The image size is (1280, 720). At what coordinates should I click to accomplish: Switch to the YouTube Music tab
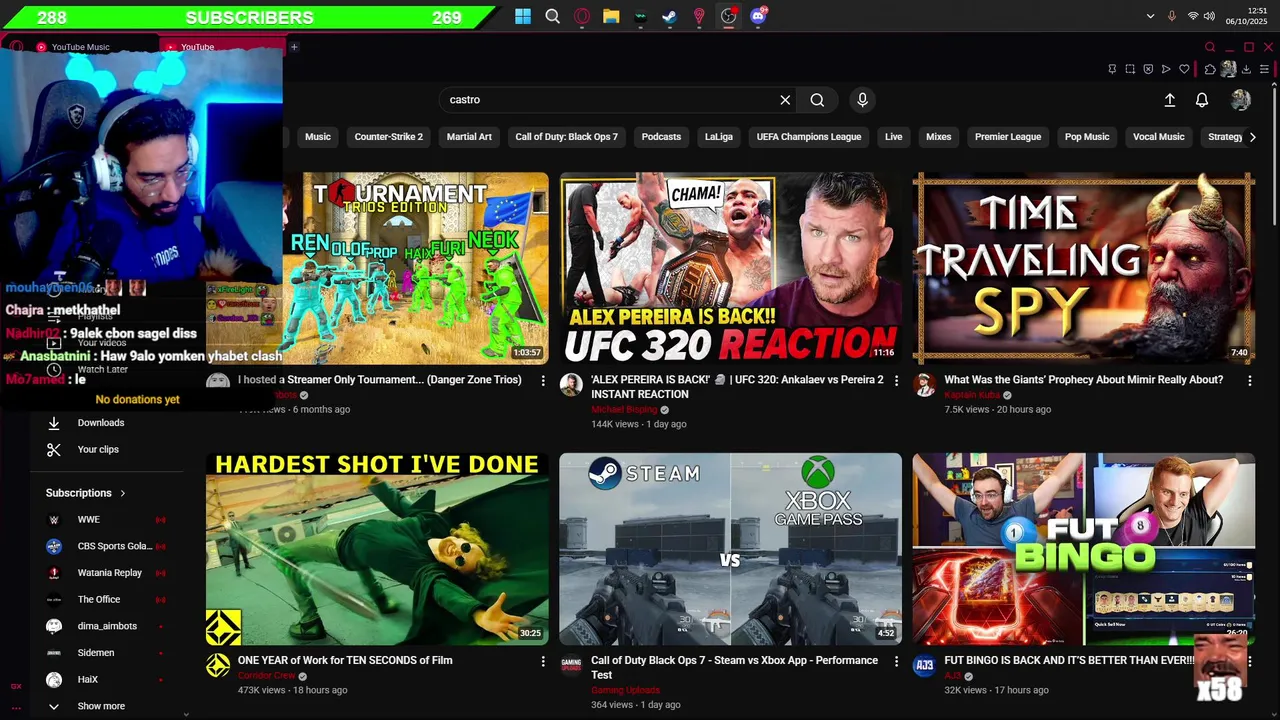point(80,47)
